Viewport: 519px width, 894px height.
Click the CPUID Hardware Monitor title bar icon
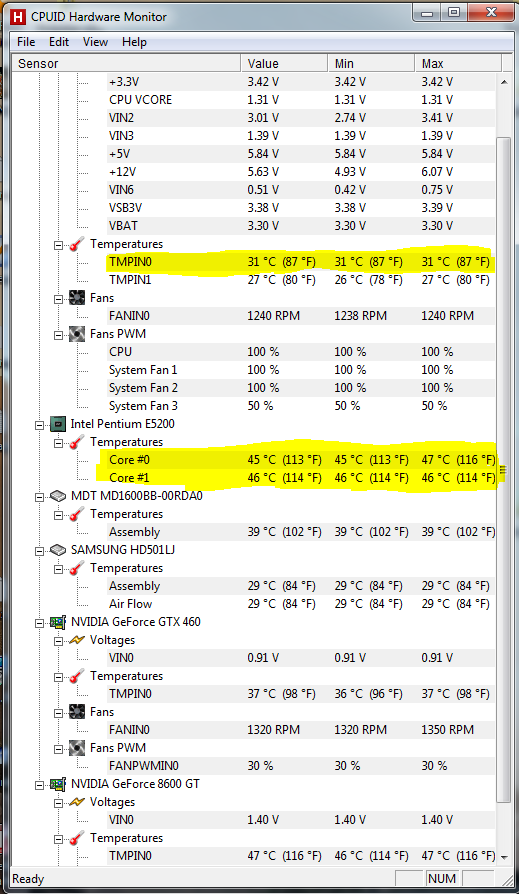click(18, 17)
